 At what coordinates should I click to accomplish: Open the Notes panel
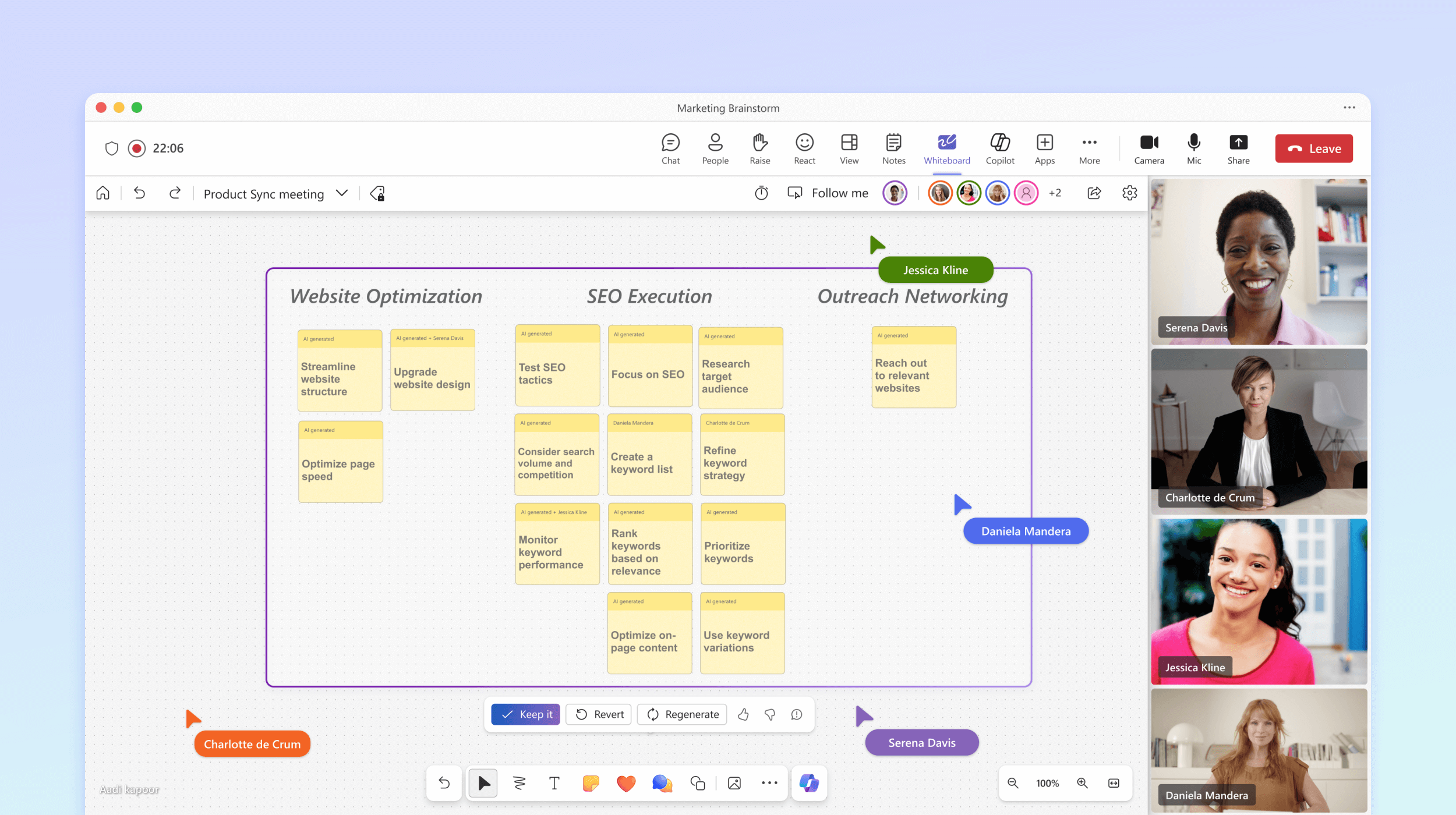point(893,147)
